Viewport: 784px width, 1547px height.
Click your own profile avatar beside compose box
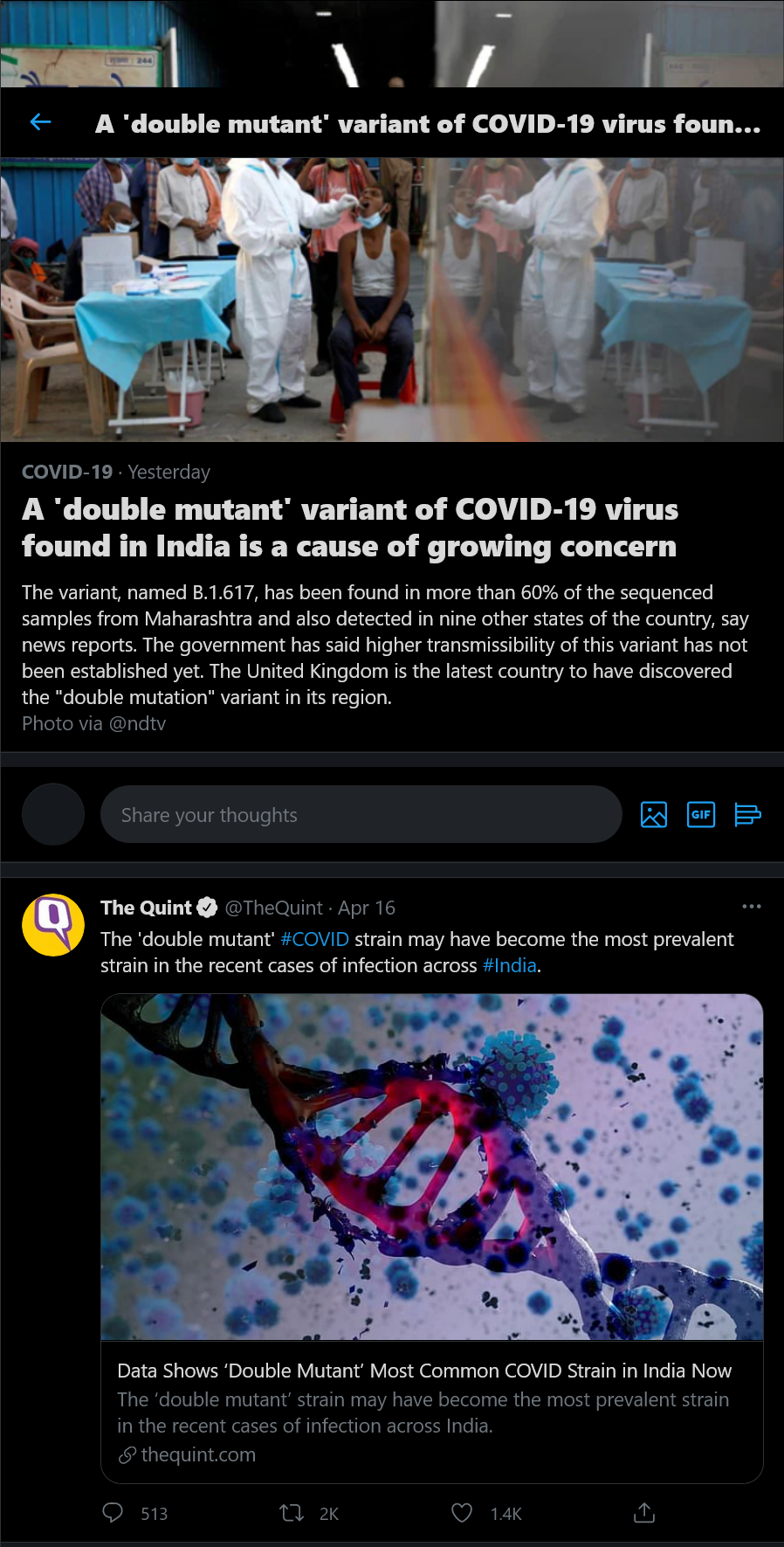53,814
